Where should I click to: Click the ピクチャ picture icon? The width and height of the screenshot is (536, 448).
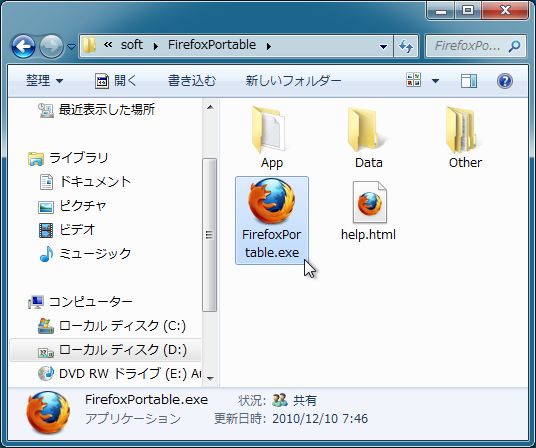coord(46,207)
